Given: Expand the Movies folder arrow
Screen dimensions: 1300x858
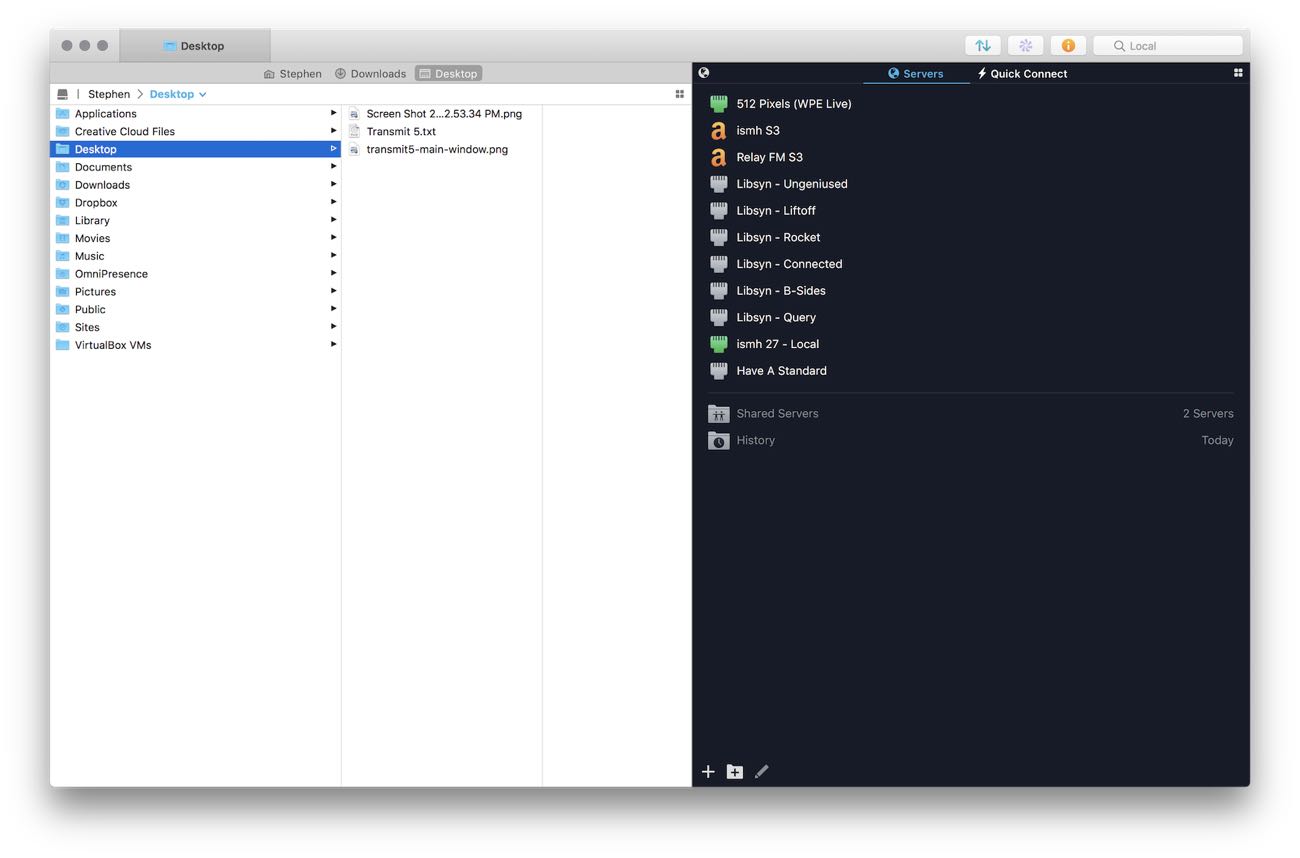Looking at the screenshot, I should [x=334, y=238].
